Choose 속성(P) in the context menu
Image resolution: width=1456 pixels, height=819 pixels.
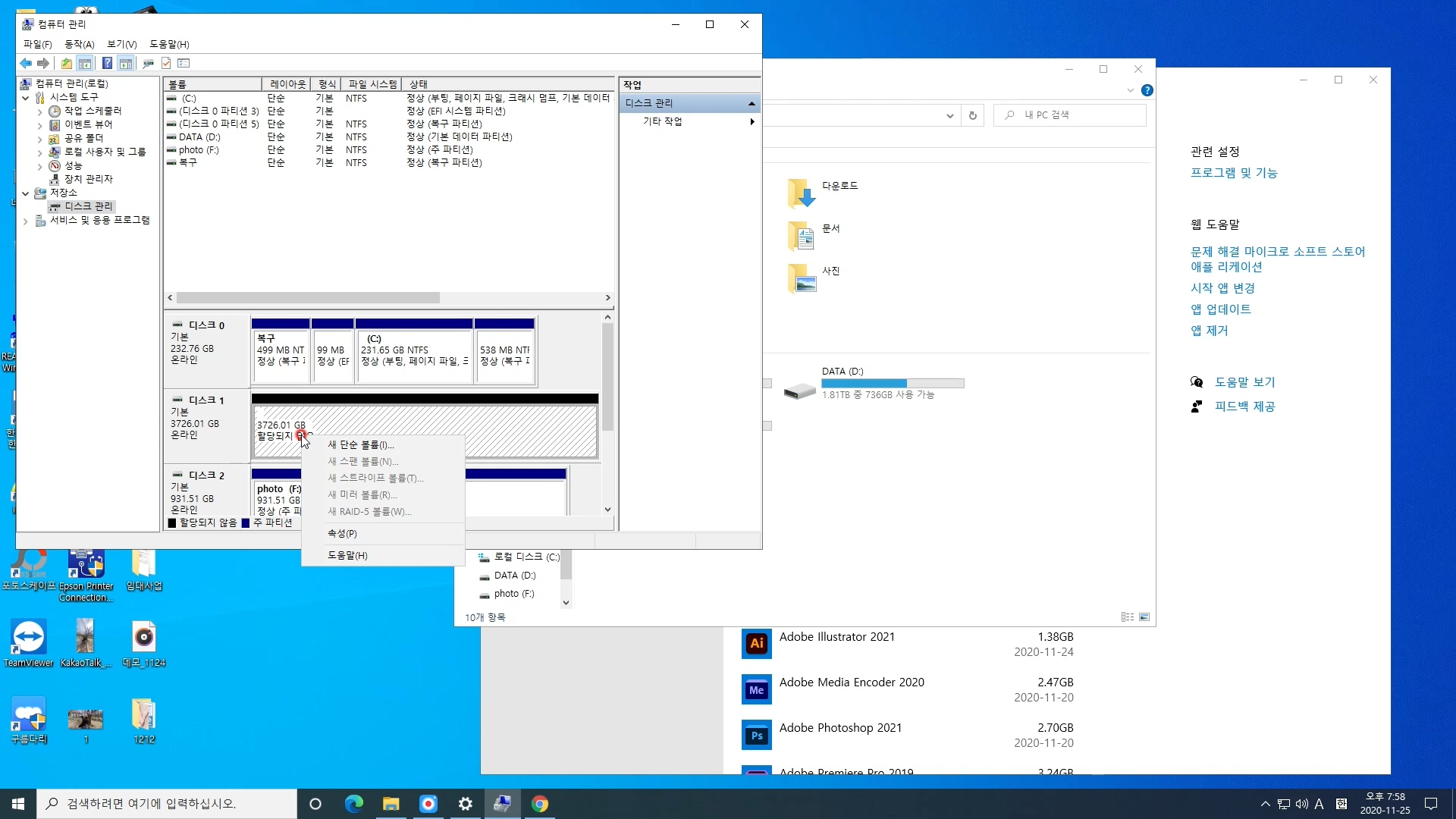[x=342, y=534]
